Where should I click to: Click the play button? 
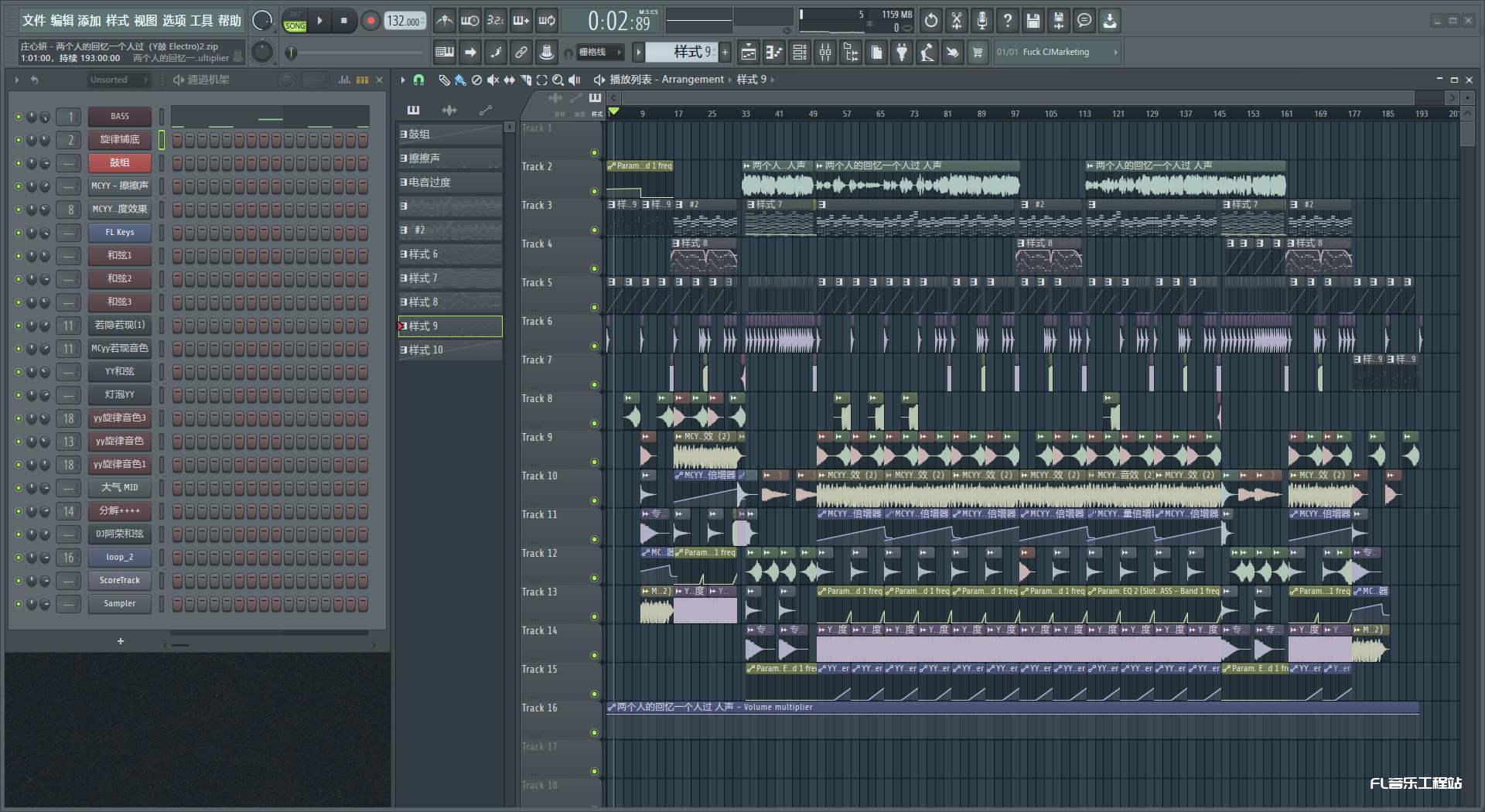[x=319, y=21]
